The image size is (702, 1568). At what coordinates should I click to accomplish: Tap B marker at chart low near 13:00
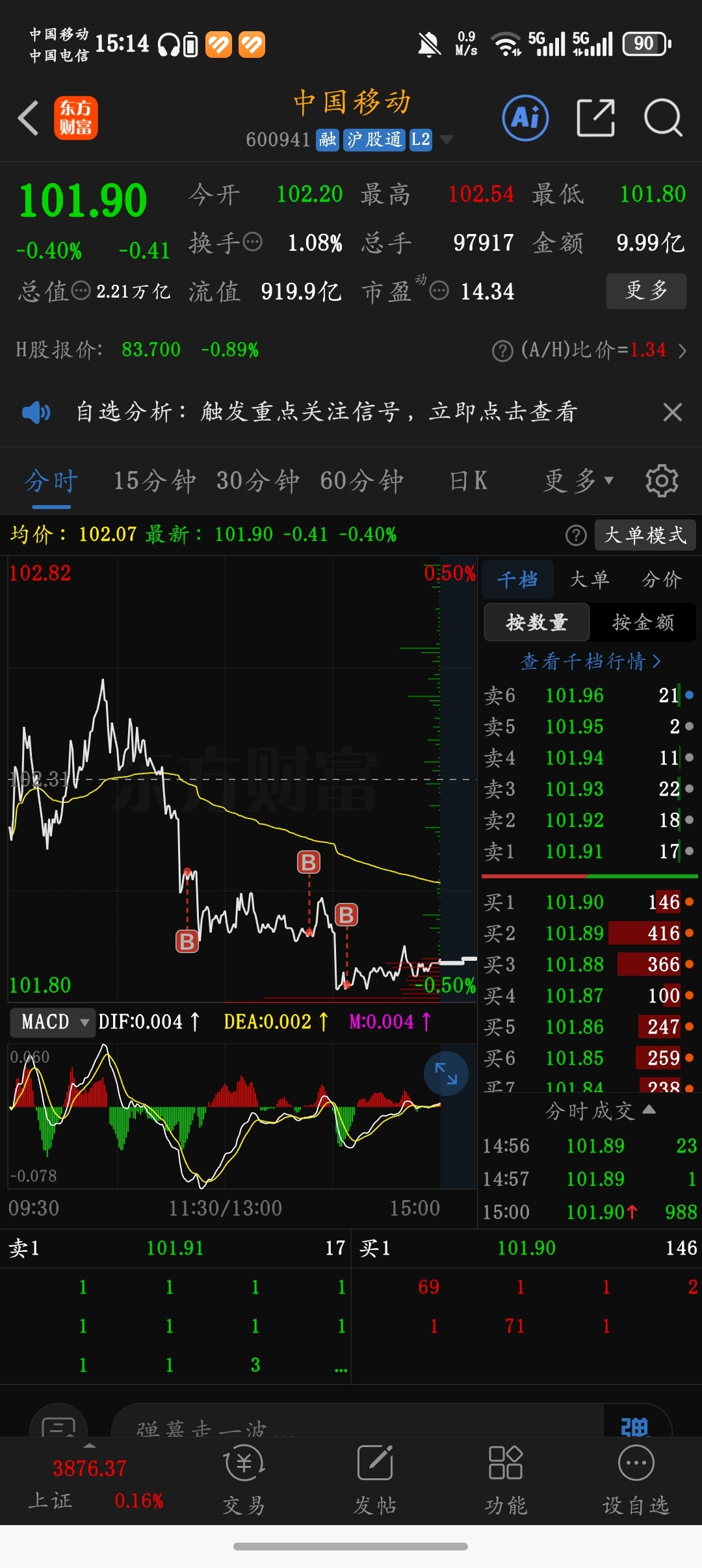[x=187, y=941]
